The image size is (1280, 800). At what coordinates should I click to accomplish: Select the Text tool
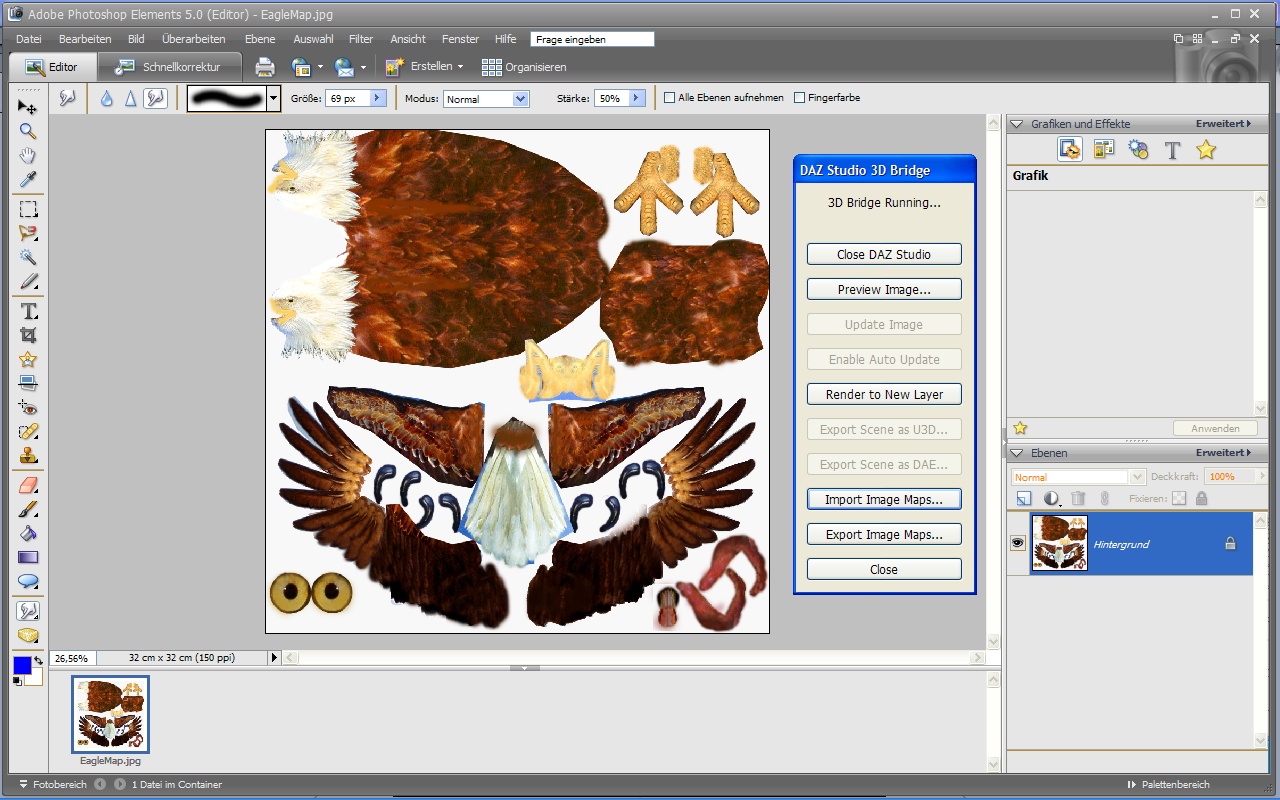click(28, 311)
